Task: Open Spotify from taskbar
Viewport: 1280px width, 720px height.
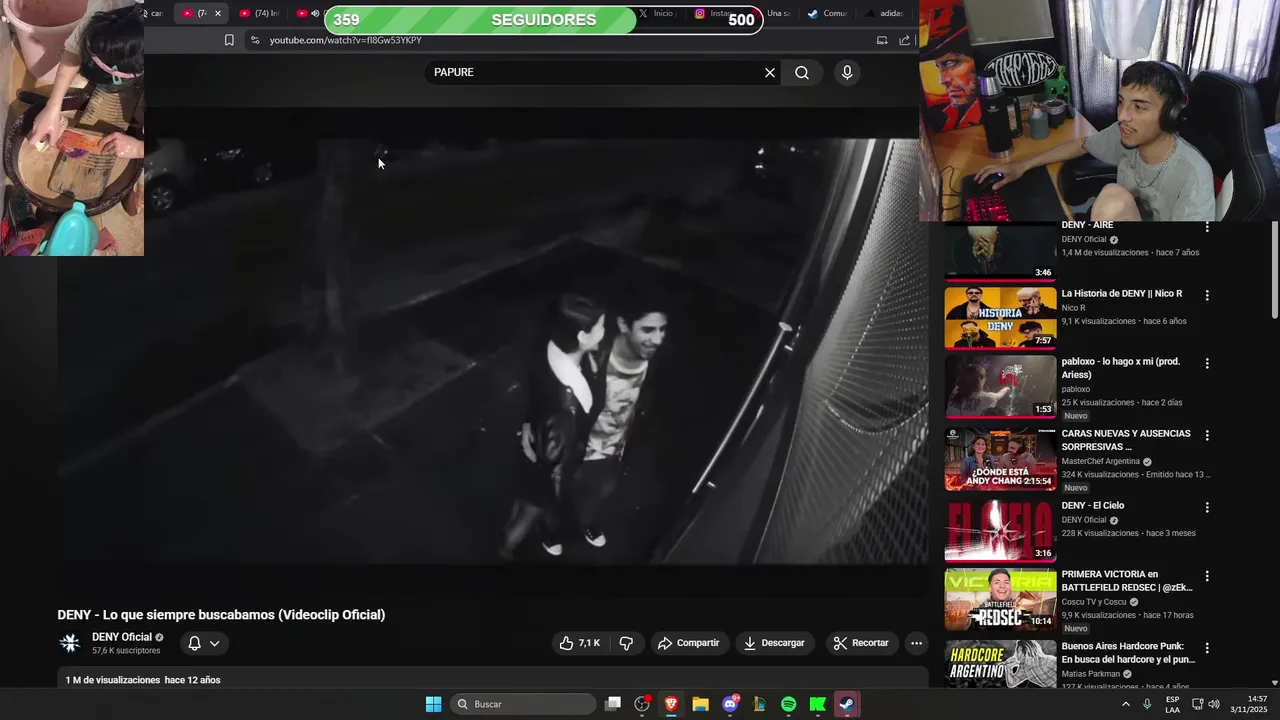Action: [788, 704]
